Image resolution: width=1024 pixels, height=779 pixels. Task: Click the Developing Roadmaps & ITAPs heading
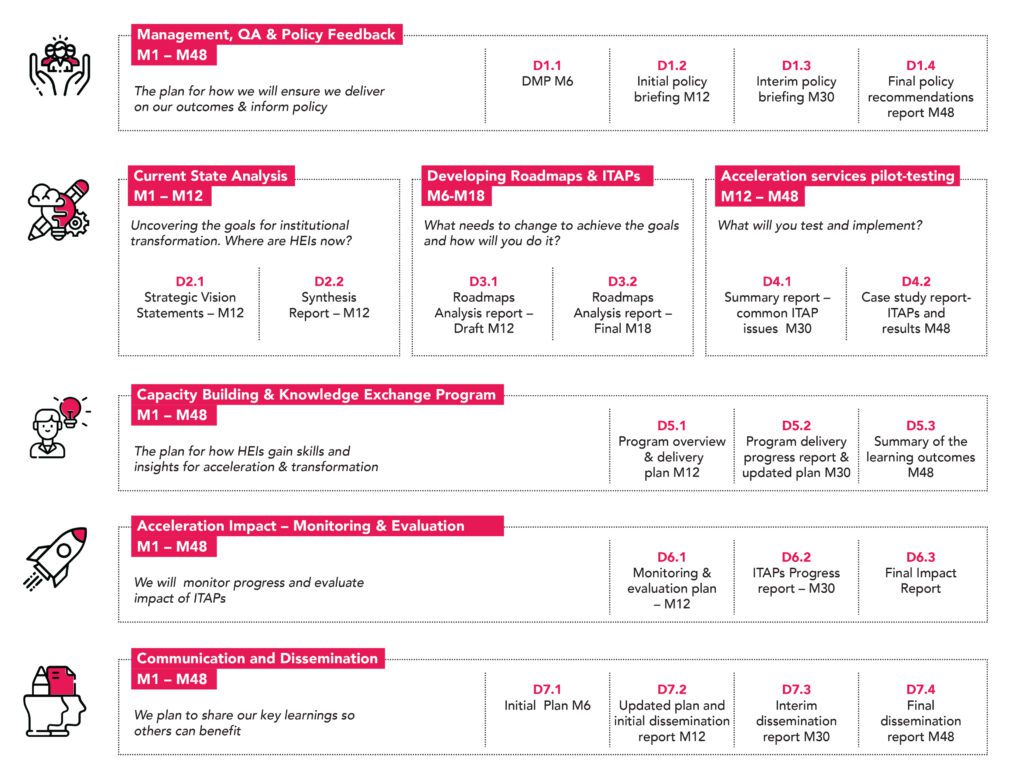[532, 176]
